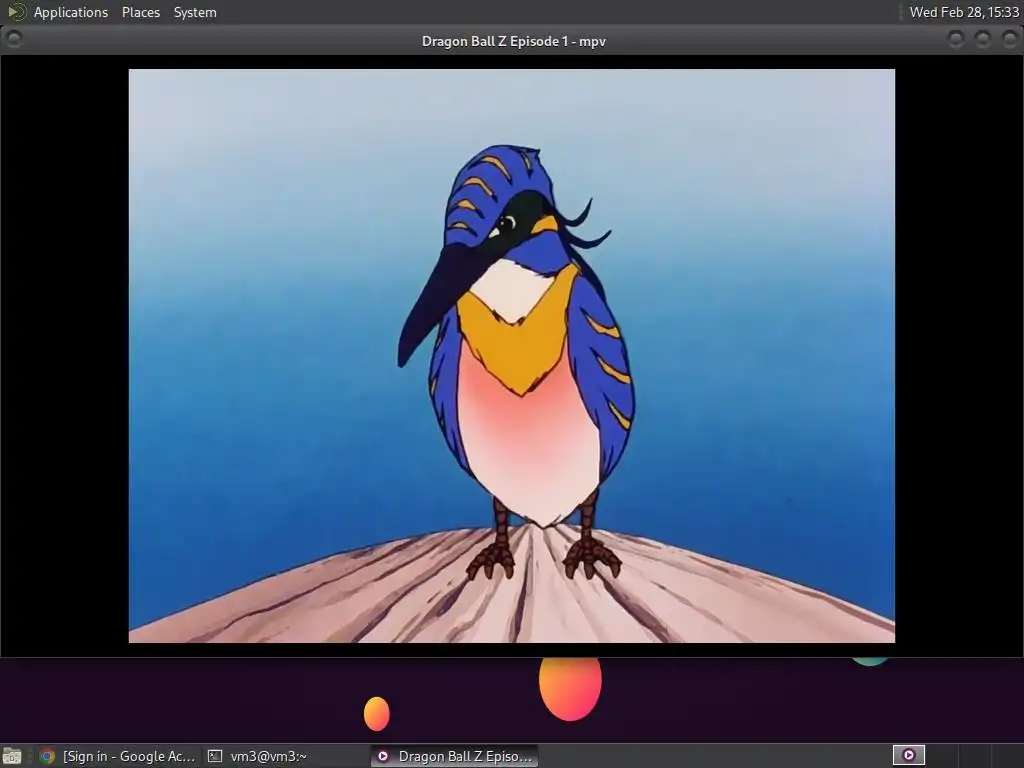The height and width of the screenshot is (768, 1024).
Task: Open the System menu
Action: [195, 12]
